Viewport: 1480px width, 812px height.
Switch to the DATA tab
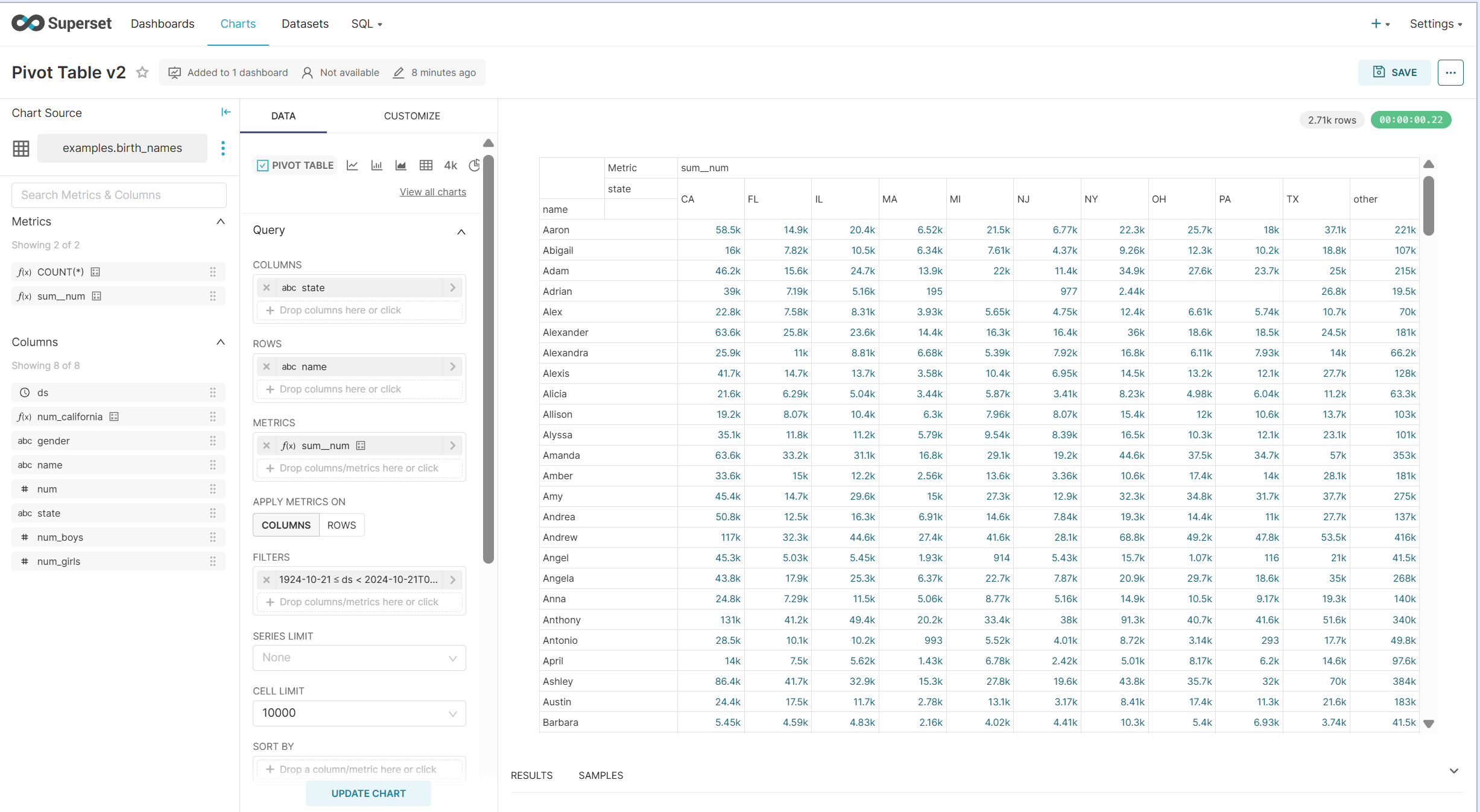283,116
